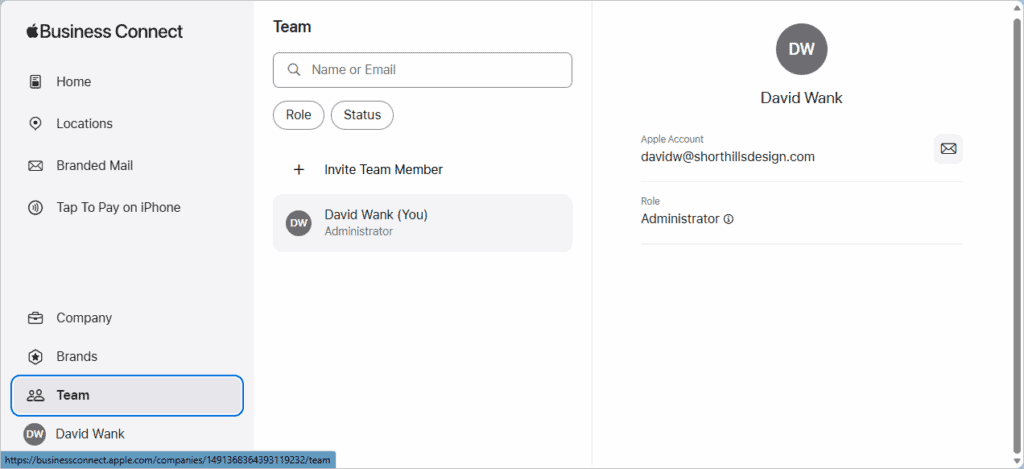
Task: Open the Team section in sidebar
Action: [127, 395]
